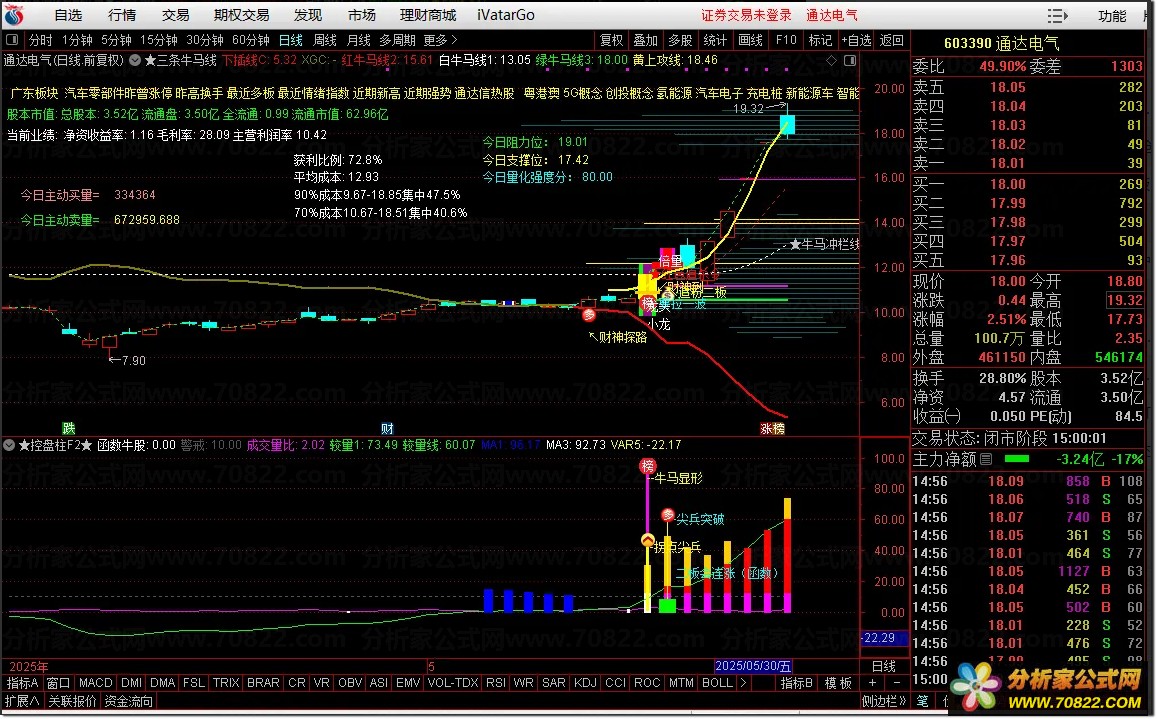Click the 2025/05/30/五 date marker
This screenshot has height=719, width=1158.
pos(753,665)
